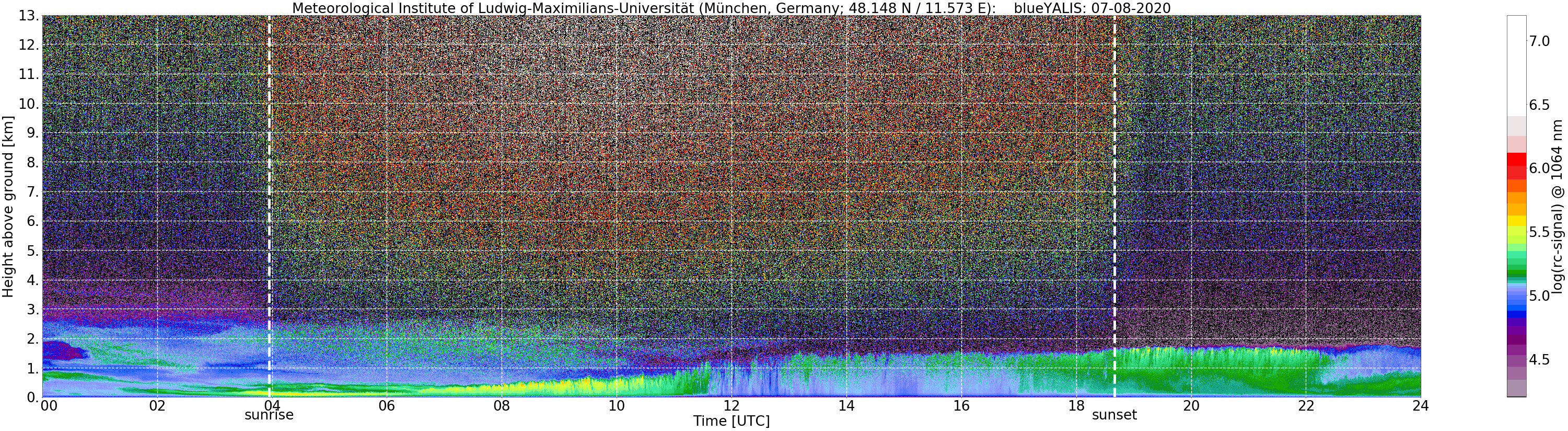Click the colorbar tick label '4.5'
Image resolution: width=1568 pixels, height=431 pixels.
point(1539,360)
